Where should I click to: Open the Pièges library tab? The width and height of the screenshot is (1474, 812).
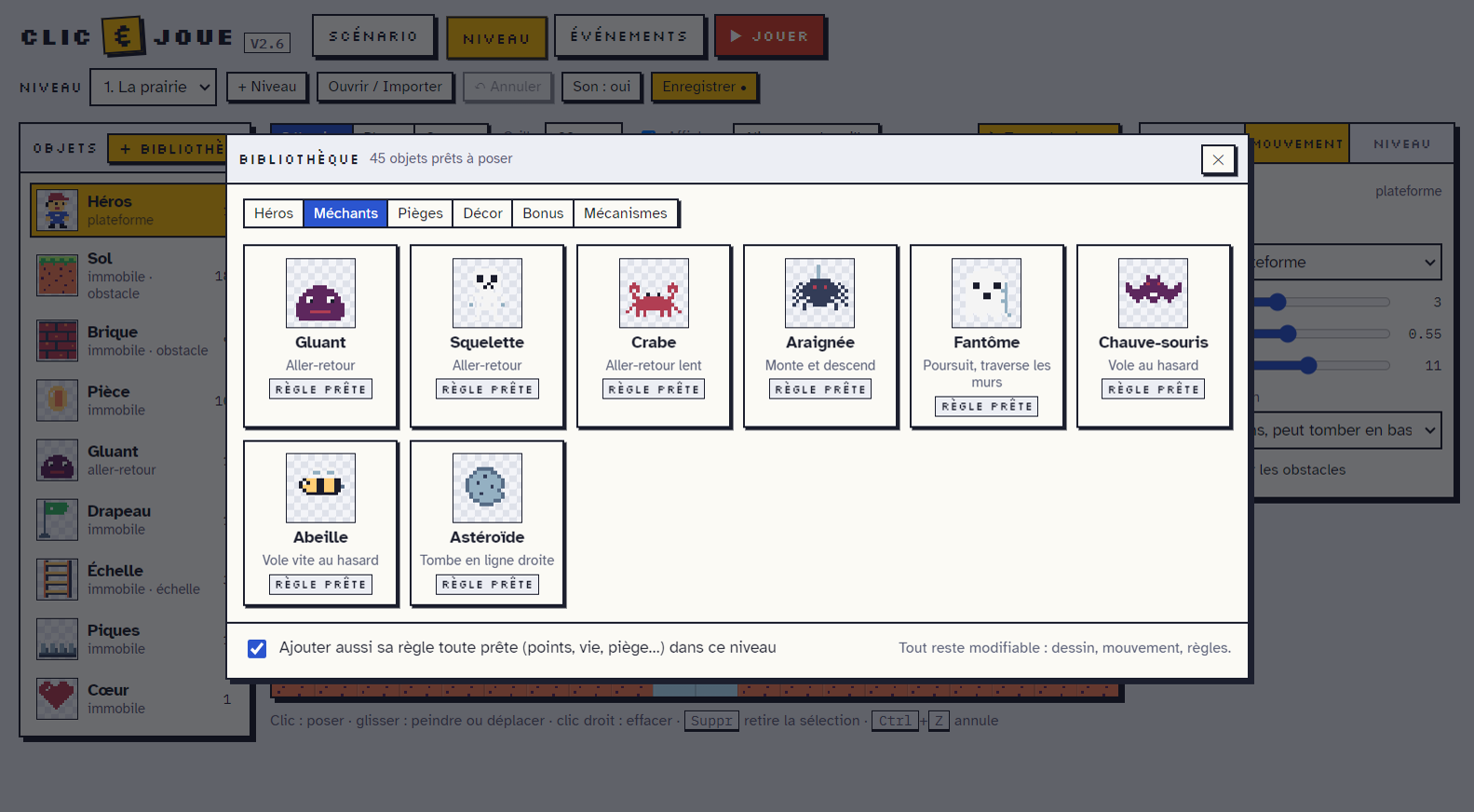point(420,213)
